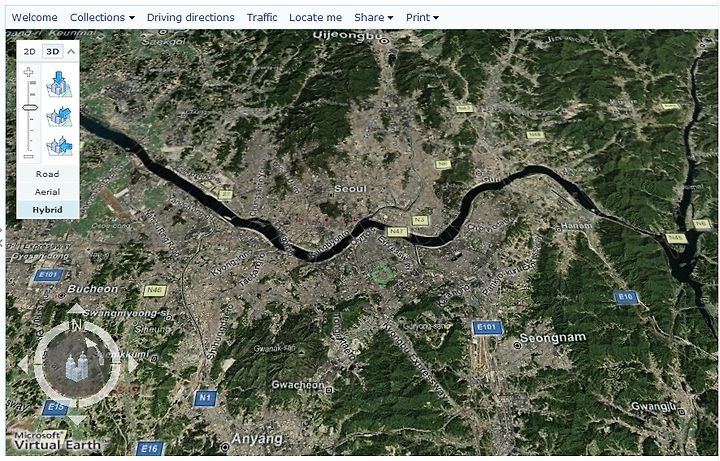This screenshot has width=720, height=461.
Task: Select Hybrid map style
Action: 48,210
